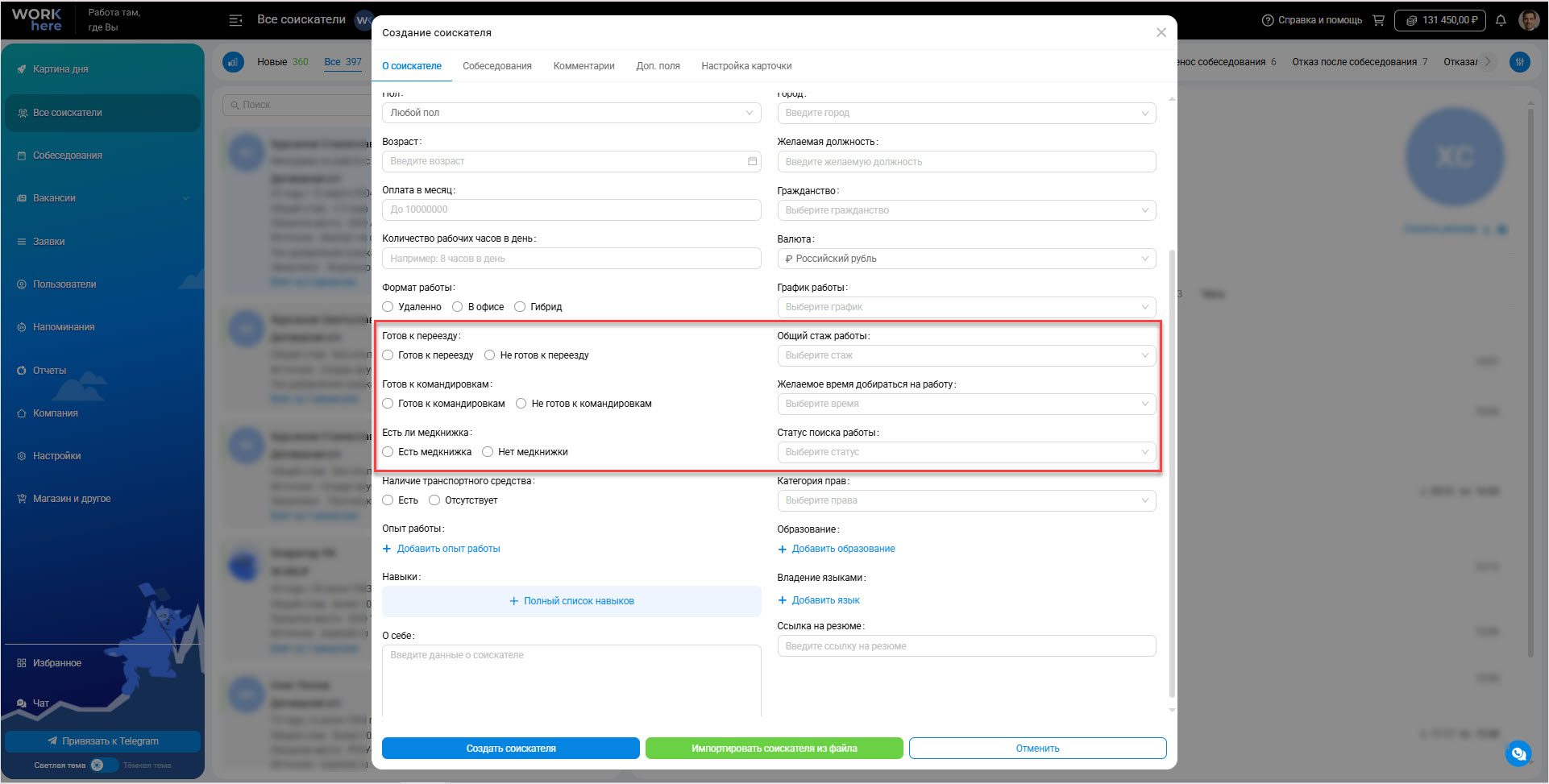This screenshot has height=784, width=1549.
Task: Toggle the light/dark theme switch
Action: [x=103, y=765]
